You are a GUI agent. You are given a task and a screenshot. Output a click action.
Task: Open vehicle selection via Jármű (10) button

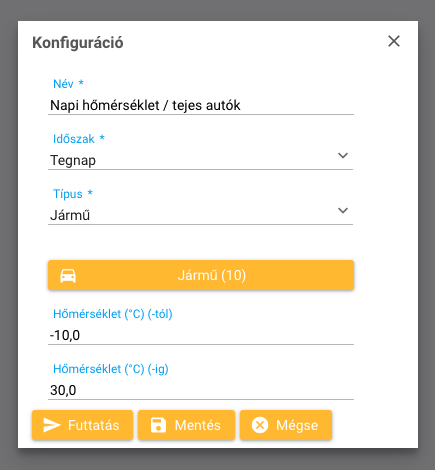[x=201, y=275]
